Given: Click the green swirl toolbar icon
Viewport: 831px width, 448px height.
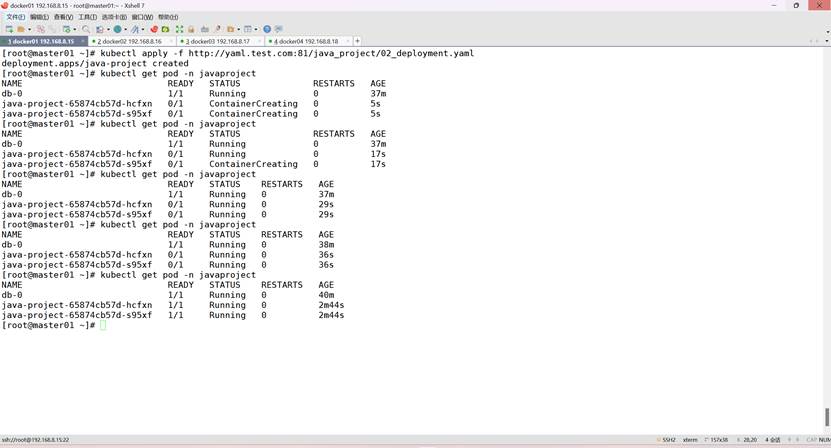Looking at the screenshot, I should (x=165, y=29).
